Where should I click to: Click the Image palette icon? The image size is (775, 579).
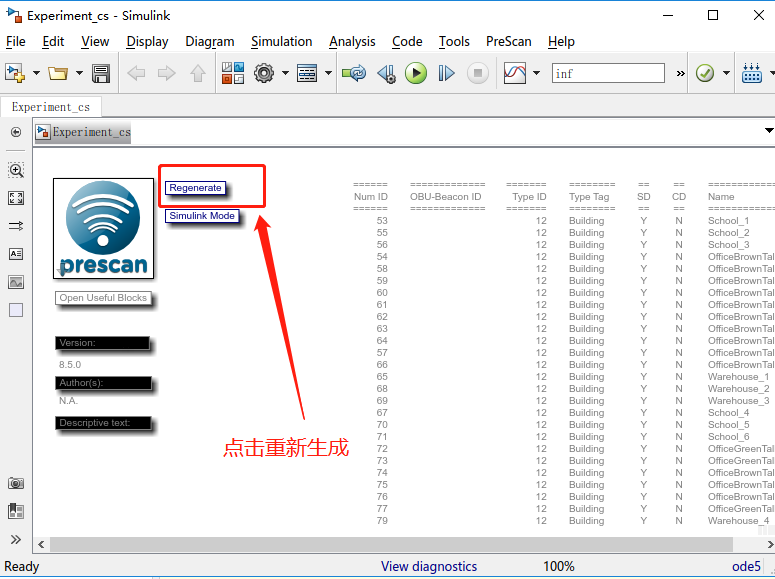point(16,282)
